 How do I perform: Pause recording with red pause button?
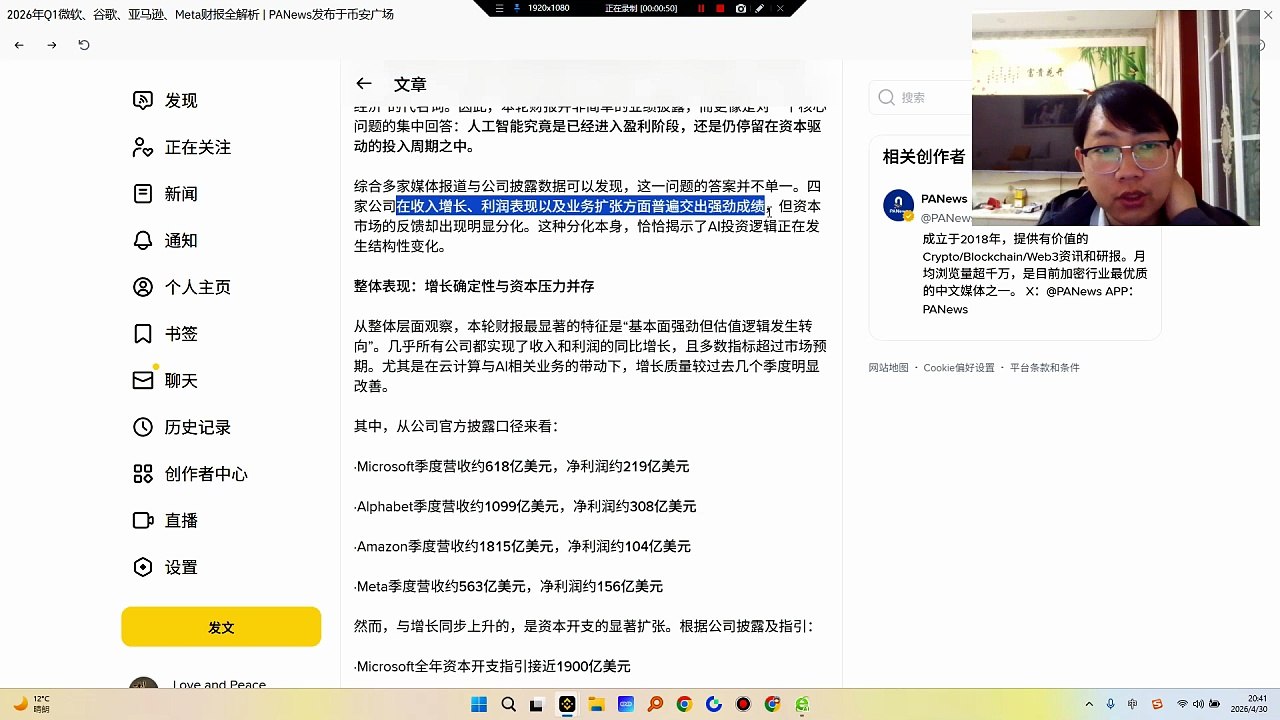(x=701, y=8)
